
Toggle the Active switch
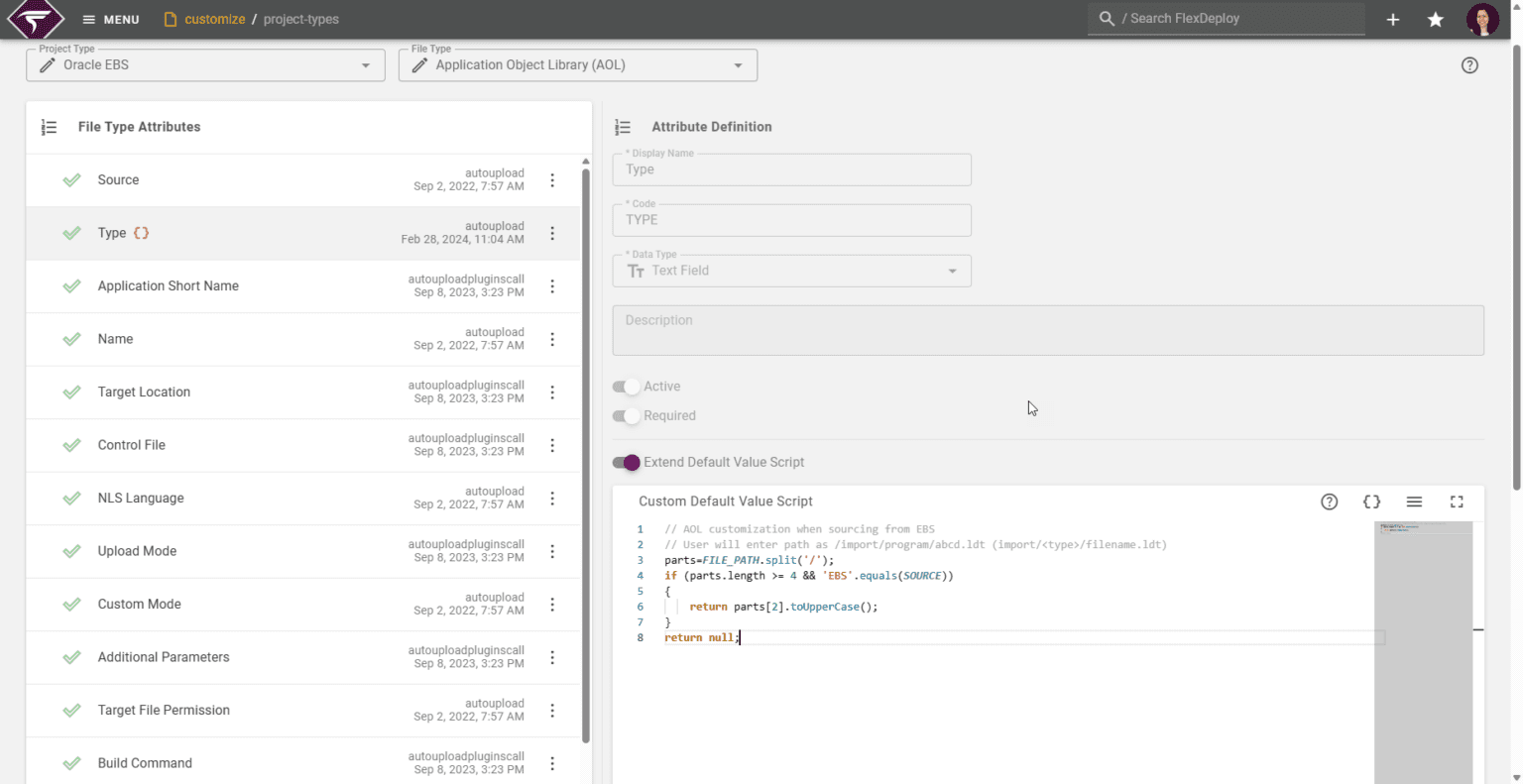point(627,387)
